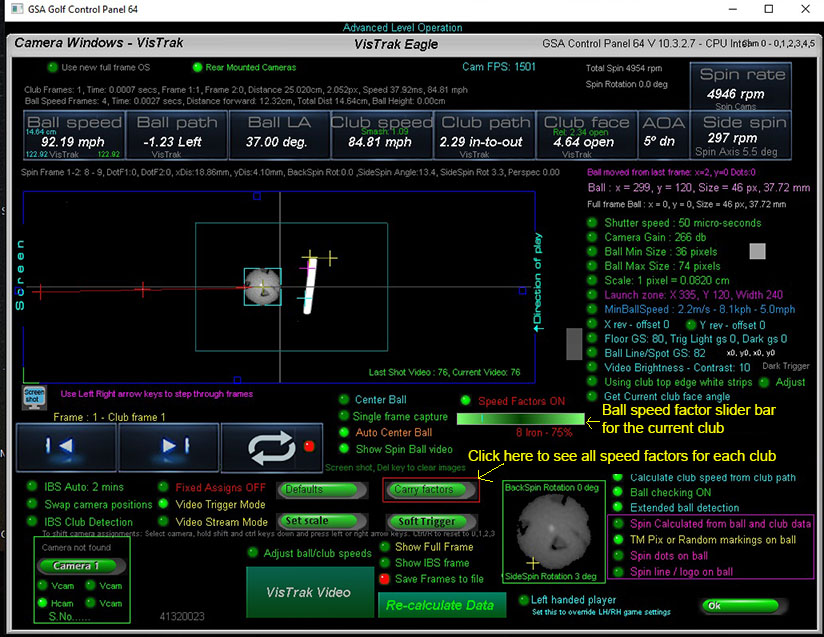
Task: Toggle Fixed Assigns OFF
Action: click(x=163, y=487)
